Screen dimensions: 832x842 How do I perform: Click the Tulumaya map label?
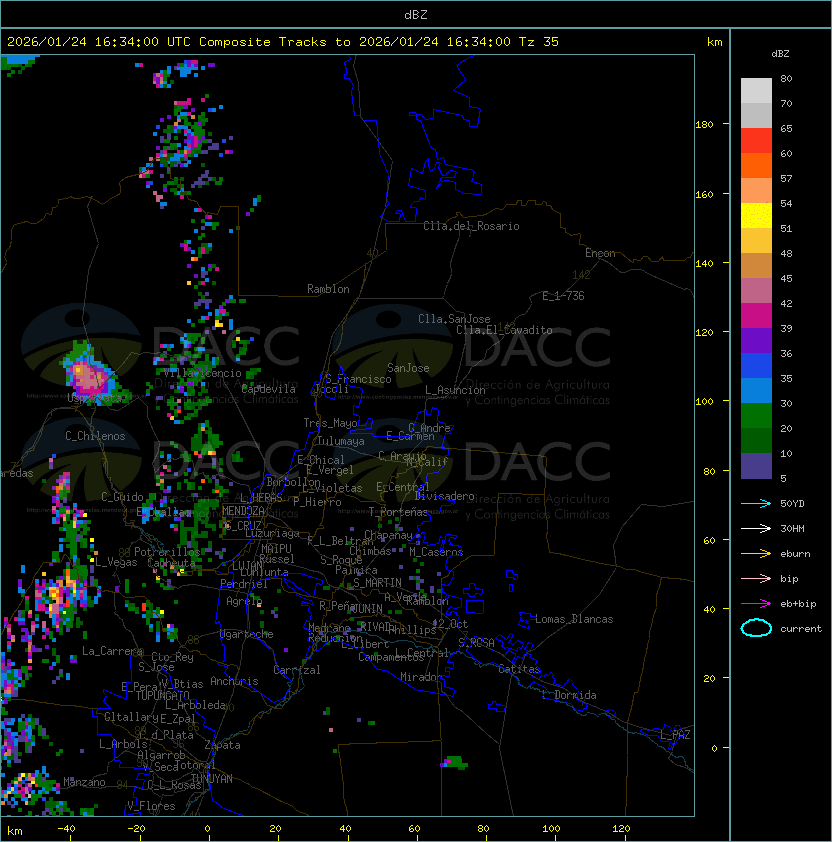341,441
